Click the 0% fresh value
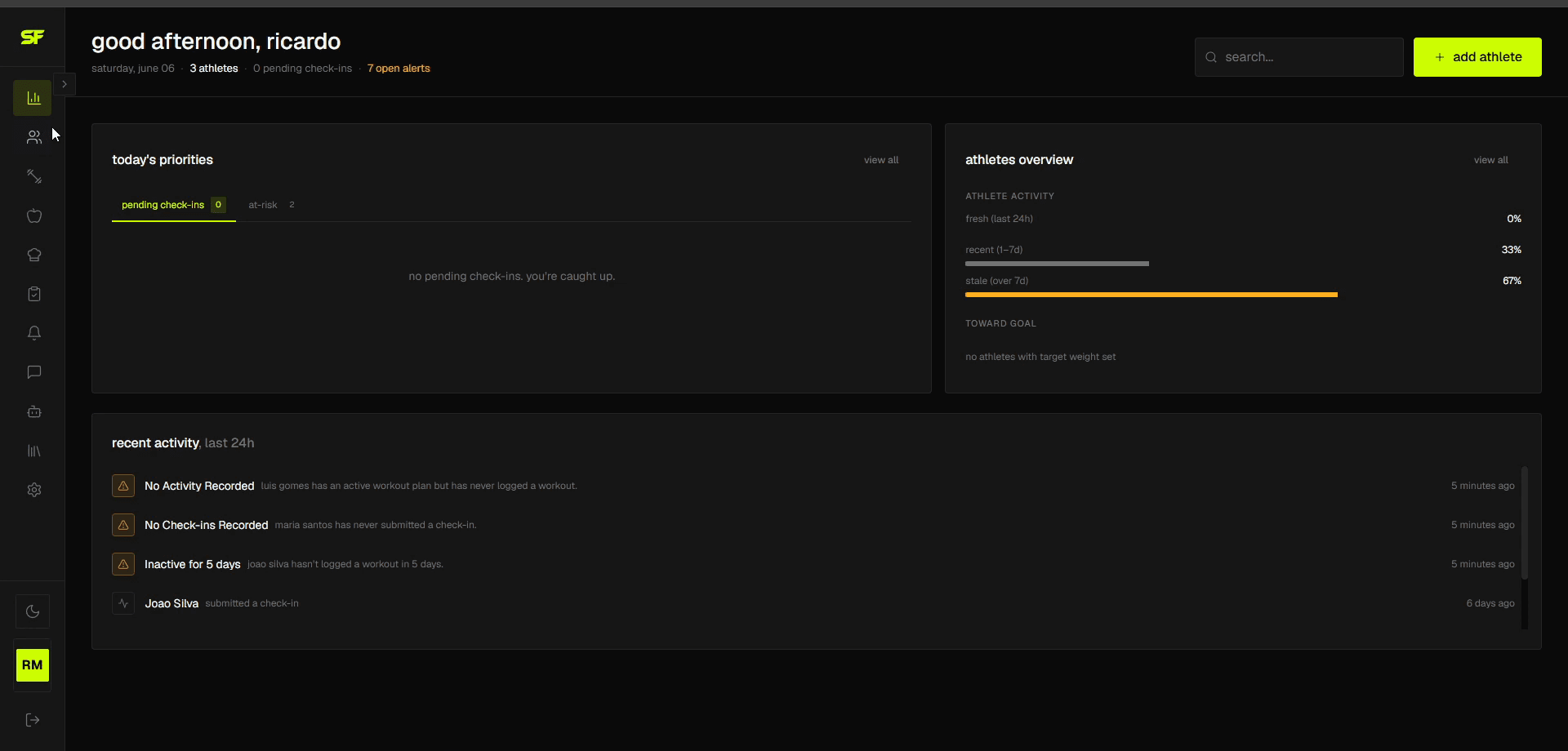1568x751 pixels. tap(1514, 219)
